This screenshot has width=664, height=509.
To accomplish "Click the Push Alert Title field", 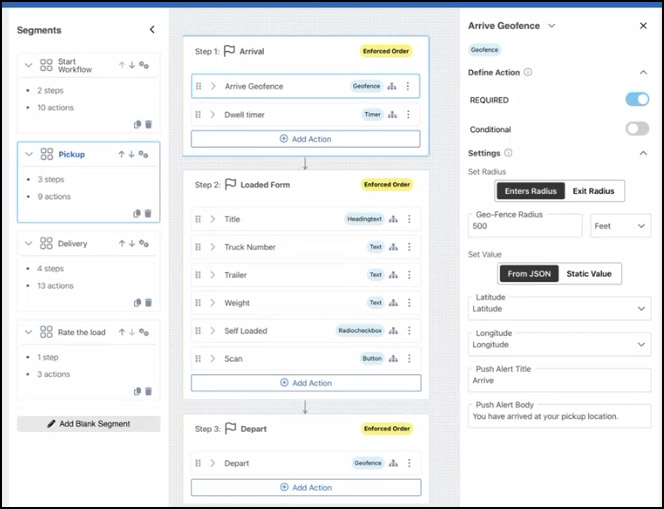I will coord(559,381).
